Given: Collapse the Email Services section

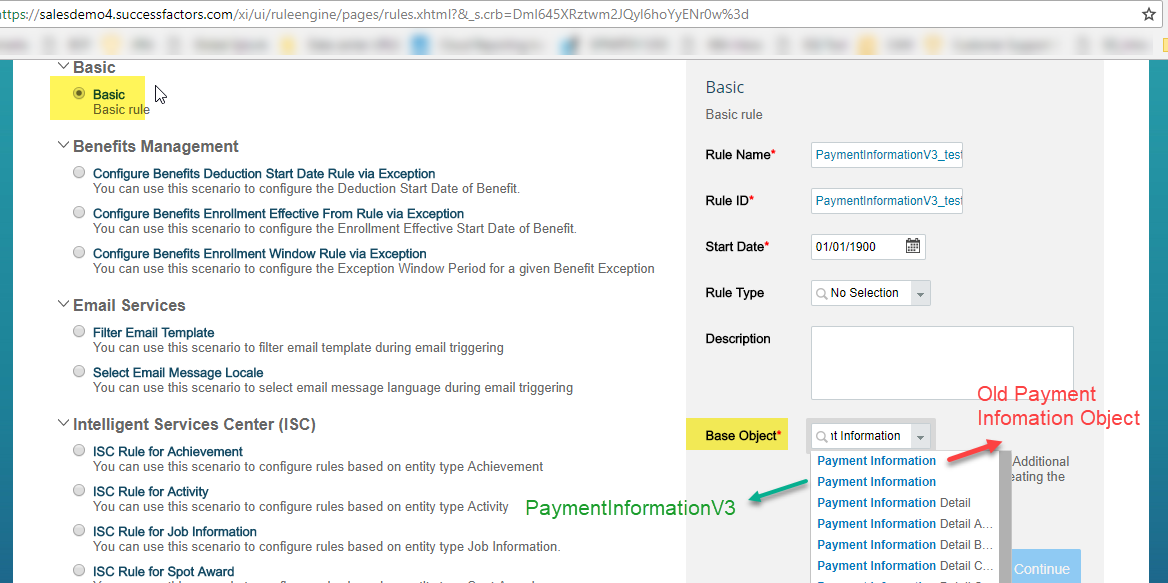Looking at the screenshot, I should pos(63,305).
